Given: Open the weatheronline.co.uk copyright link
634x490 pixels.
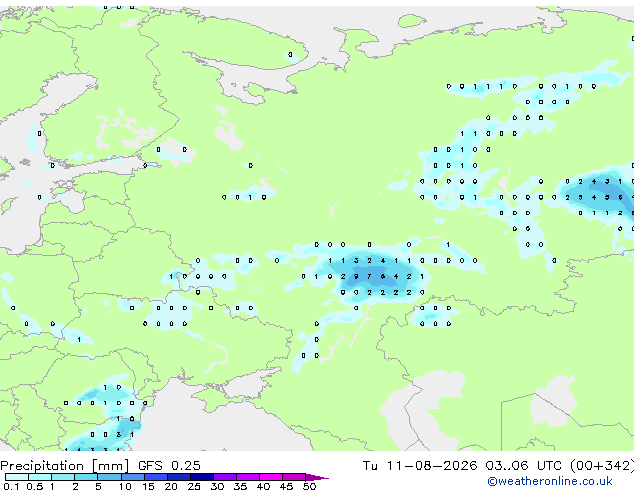Looking at the screenshot, I should [x=549, y=481].
